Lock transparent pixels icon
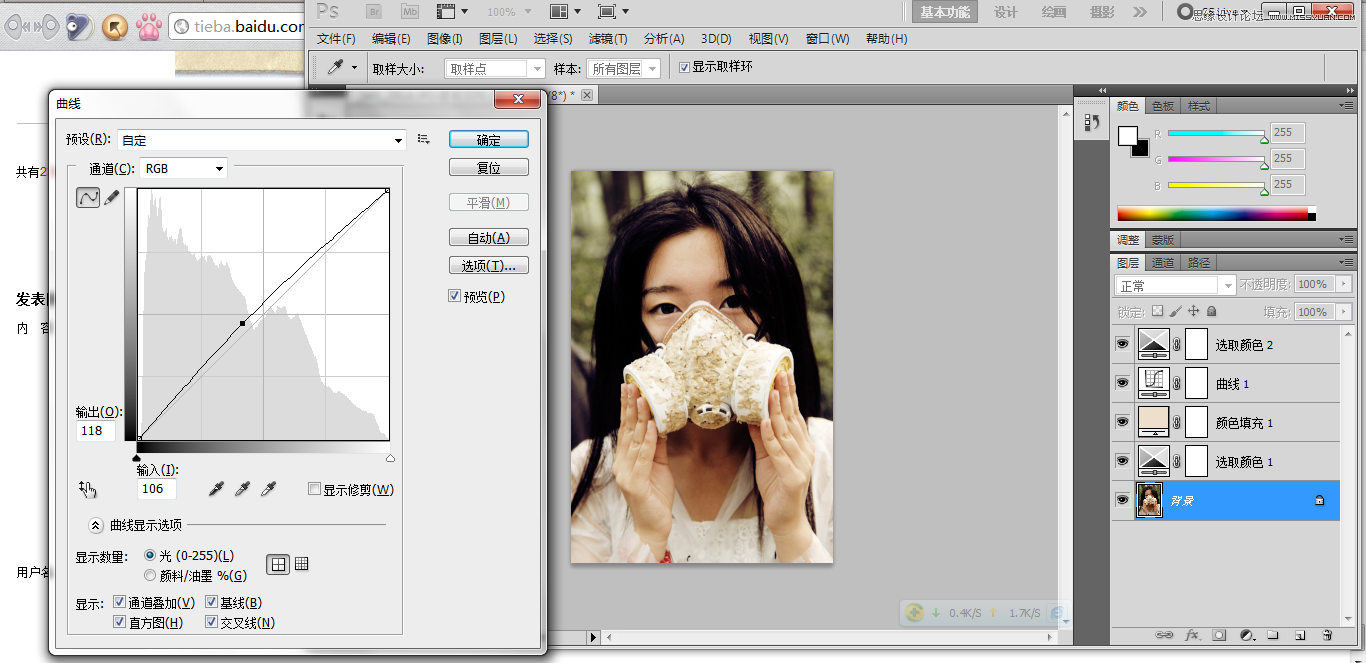Viewport: 1366px width, 663px height. [1158, 312]
